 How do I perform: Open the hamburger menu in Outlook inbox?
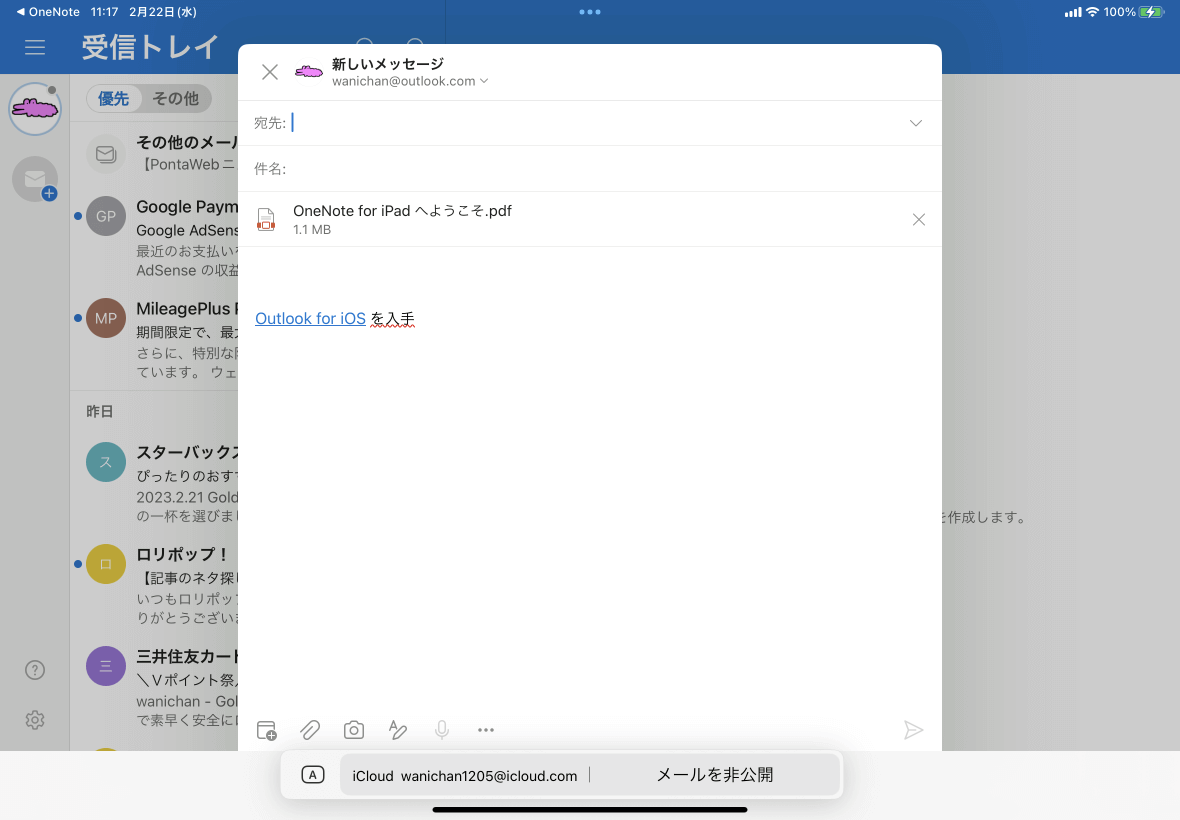point(35,47)
